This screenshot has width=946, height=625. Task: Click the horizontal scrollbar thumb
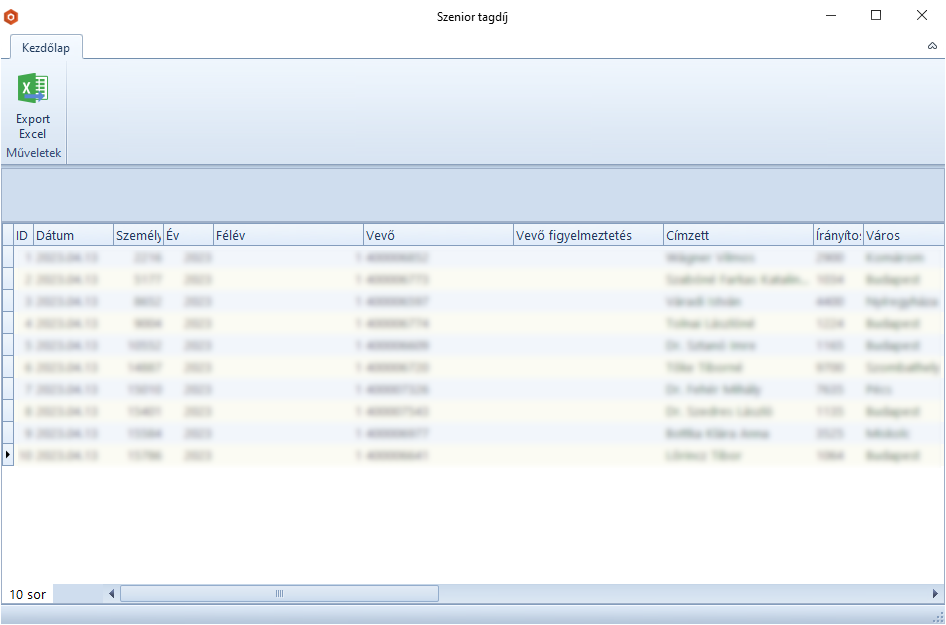click(x=279, y=594)
